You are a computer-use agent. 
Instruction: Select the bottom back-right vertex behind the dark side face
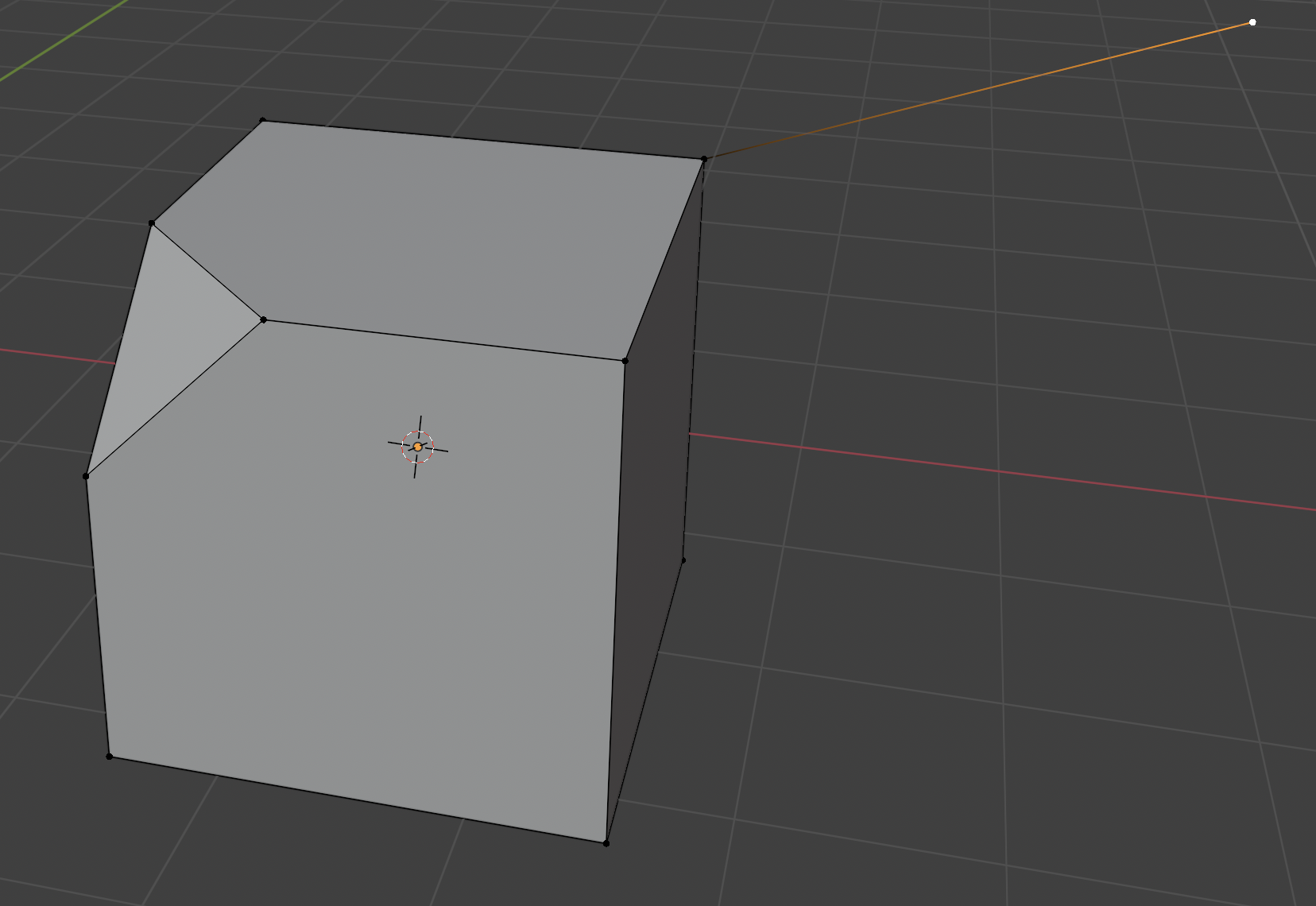point(683,560)
